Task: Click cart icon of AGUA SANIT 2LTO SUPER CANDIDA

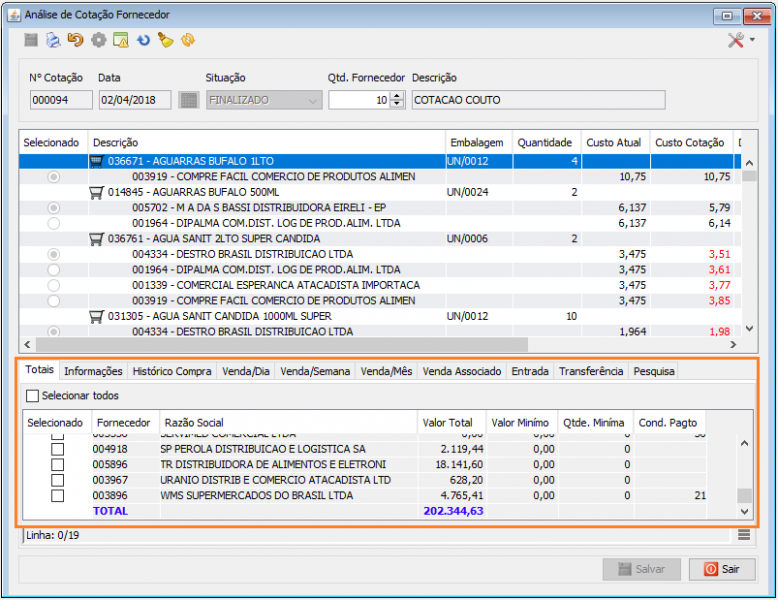Action: click(96, 239)
